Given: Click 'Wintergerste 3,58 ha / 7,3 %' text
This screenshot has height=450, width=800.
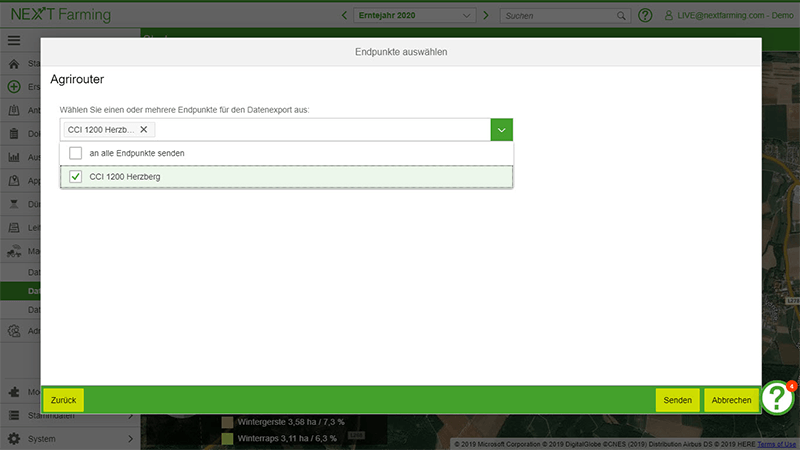Looking at the screenshot, I should tap(291, 422).
